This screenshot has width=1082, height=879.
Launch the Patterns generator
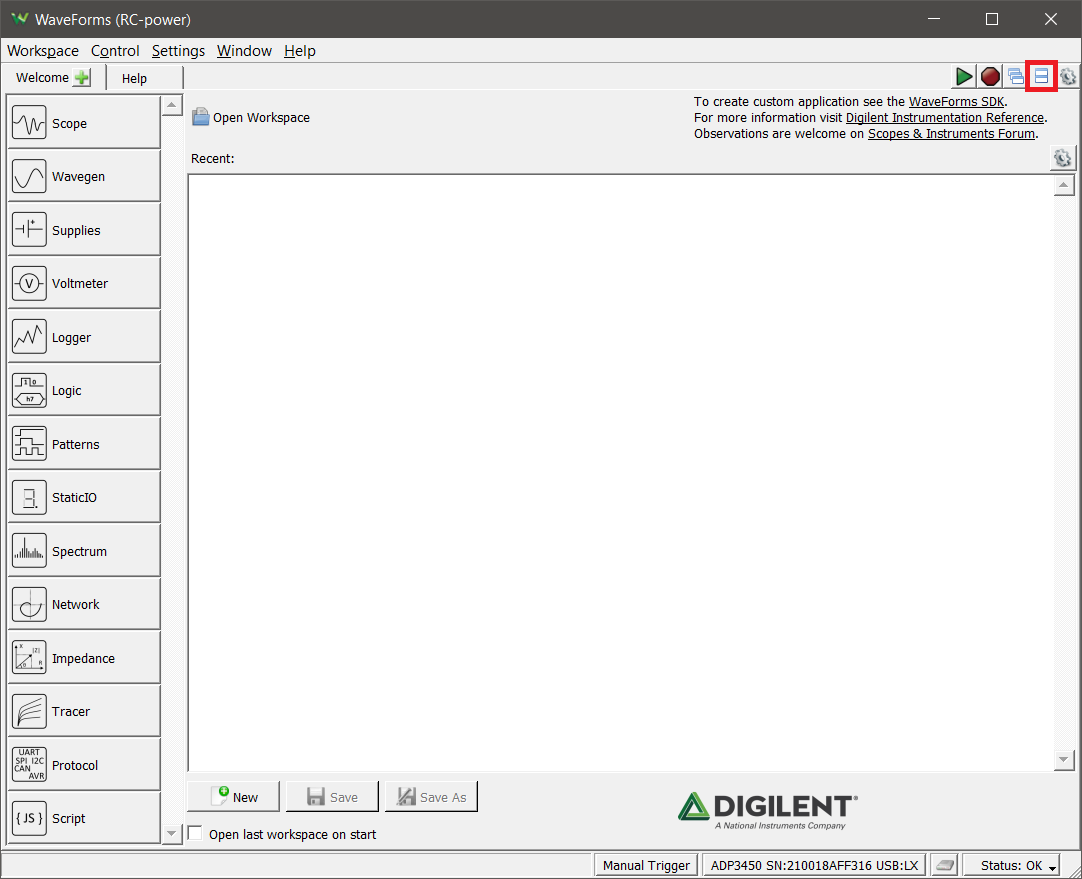point(84,444)
